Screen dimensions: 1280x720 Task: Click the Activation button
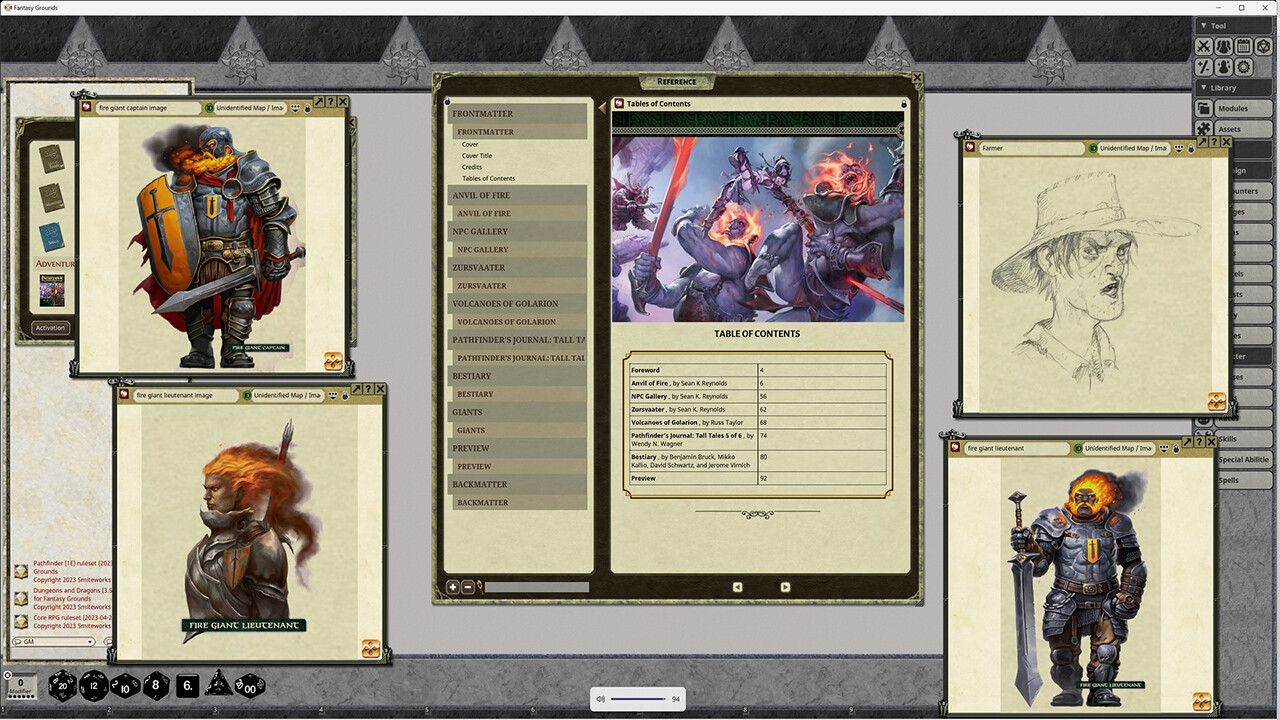tap(50, 328)
